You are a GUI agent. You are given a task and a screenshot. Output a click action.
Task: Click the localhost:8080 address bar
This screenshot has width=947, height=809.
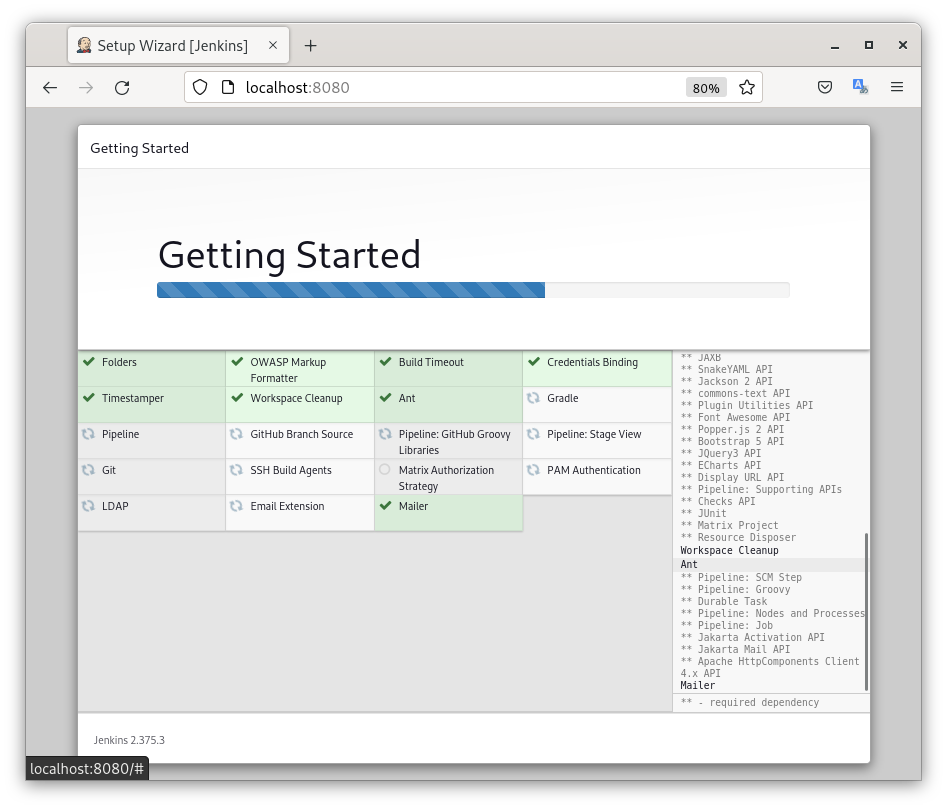(x=450, y=88)
